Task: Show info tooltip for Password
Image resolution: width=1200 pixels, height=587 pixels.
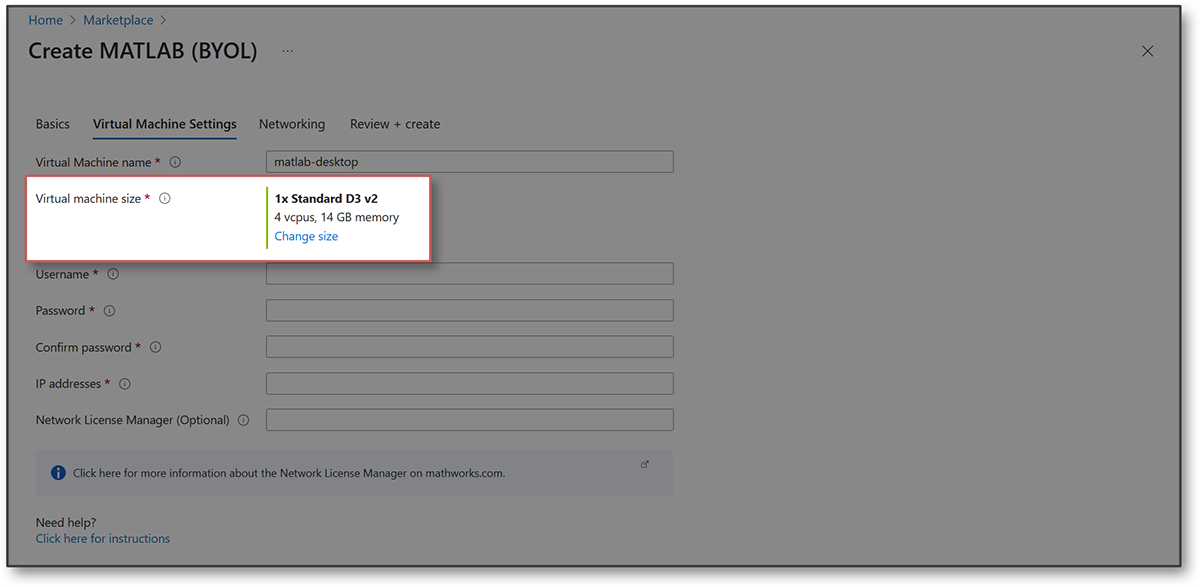Action: point(109,311)
